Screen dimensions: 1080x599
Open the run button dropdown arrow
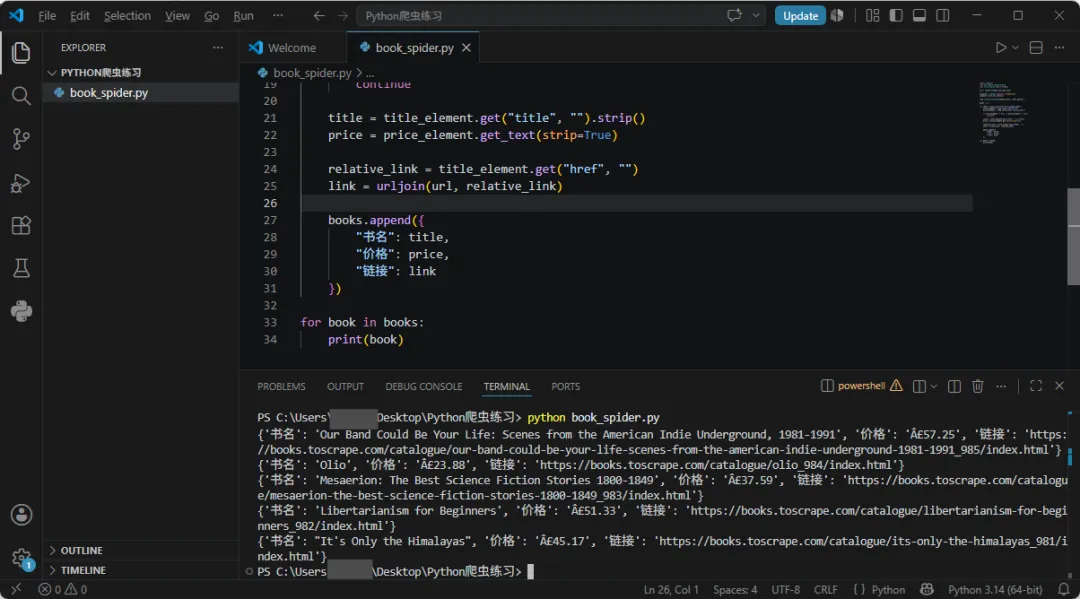click(x=1015, y=48)
